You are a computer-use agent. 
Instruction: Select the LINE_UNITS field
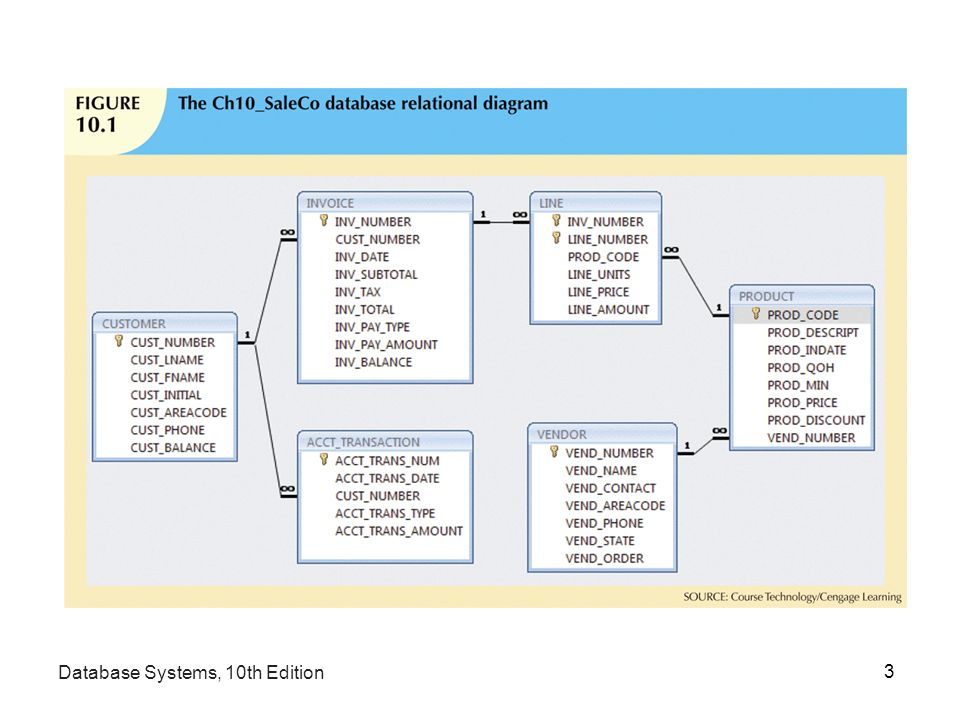click(598, 274)
